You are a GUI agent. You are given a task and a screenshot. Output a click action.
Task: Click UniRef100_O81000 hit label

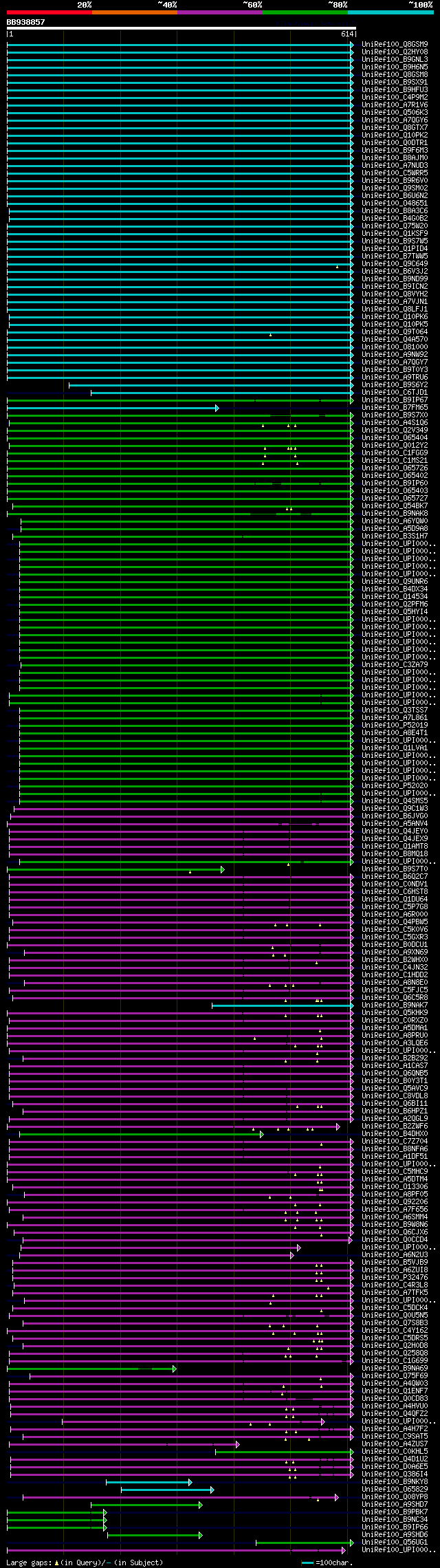click(395, 347)
